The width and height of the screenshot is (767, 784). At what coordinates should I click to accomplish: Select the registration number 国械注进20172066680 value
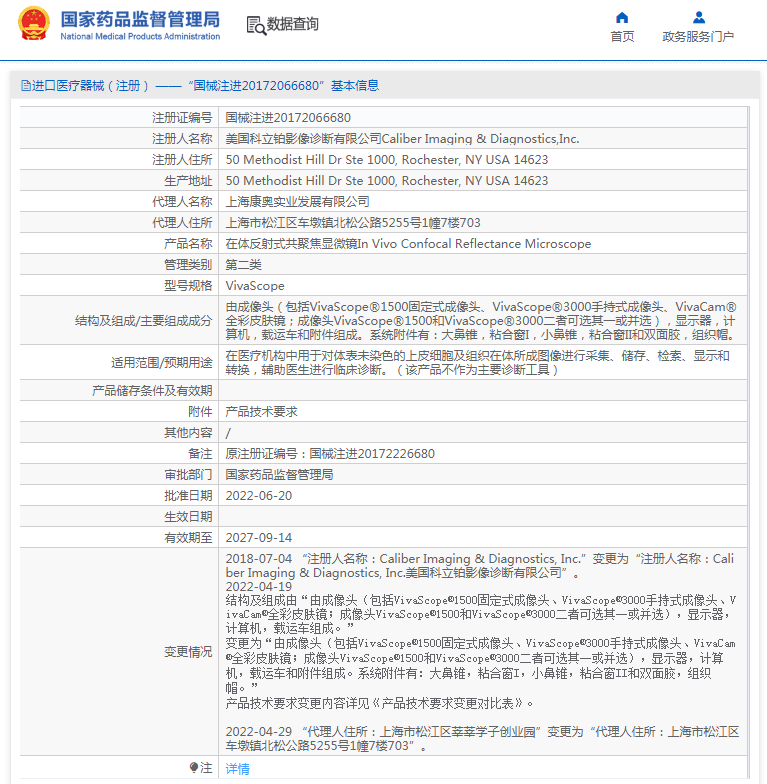pyautogui.click(x=288, y=118)
